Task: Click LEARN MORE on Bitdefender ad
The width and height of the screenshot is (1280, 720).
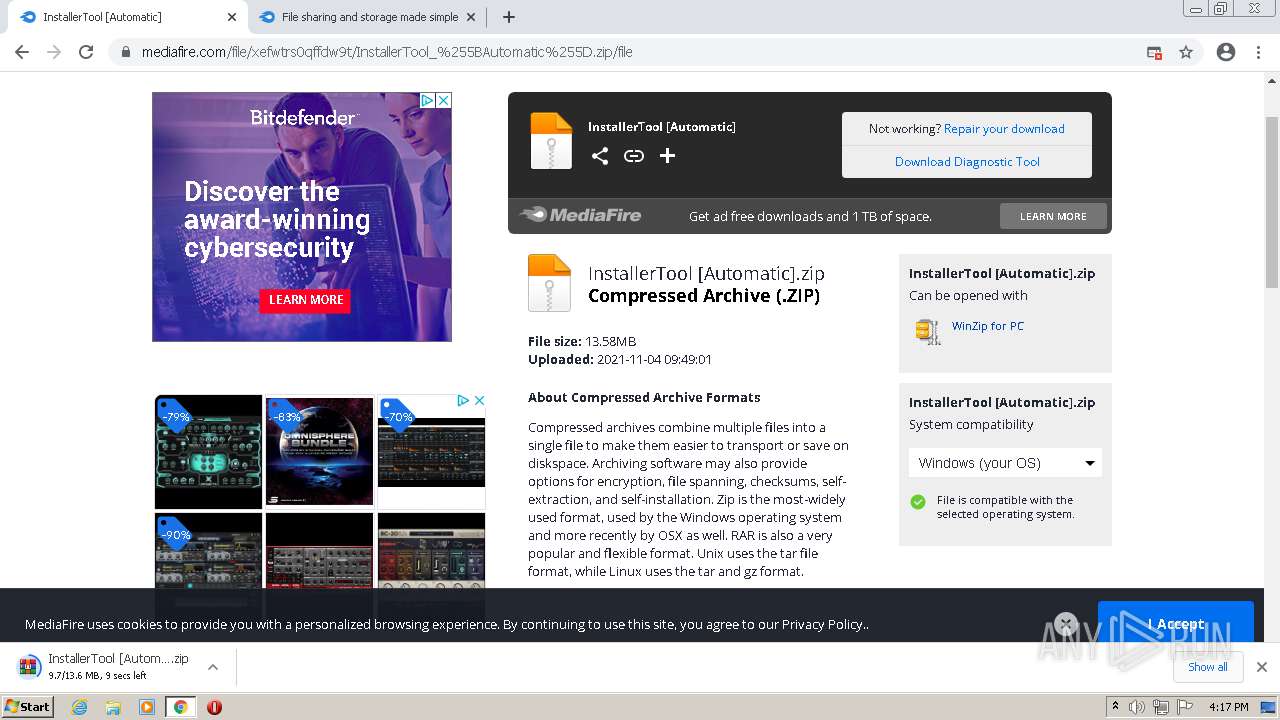Action: click(x=306, y=300)
